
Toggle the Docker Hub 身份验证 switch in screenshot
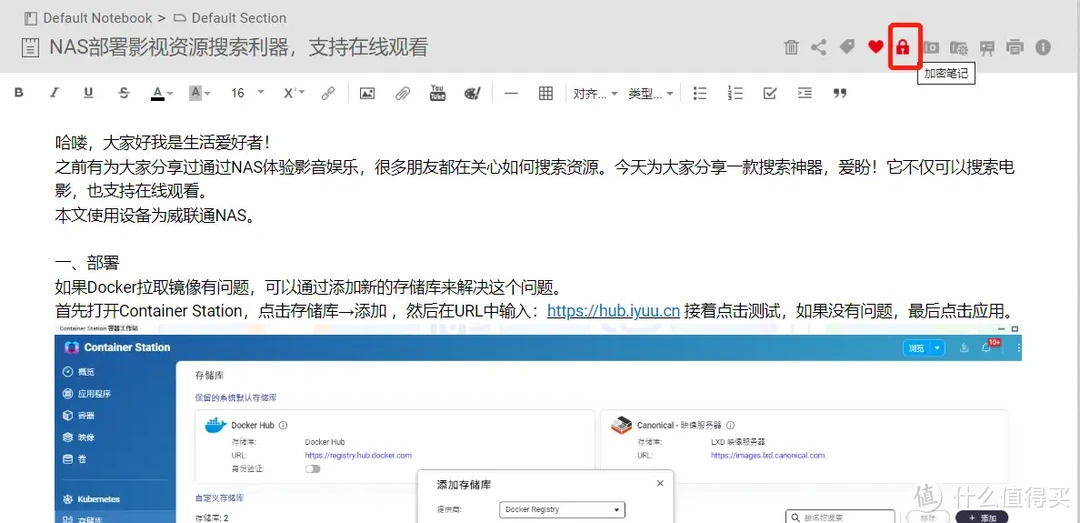tap(313, 469)
